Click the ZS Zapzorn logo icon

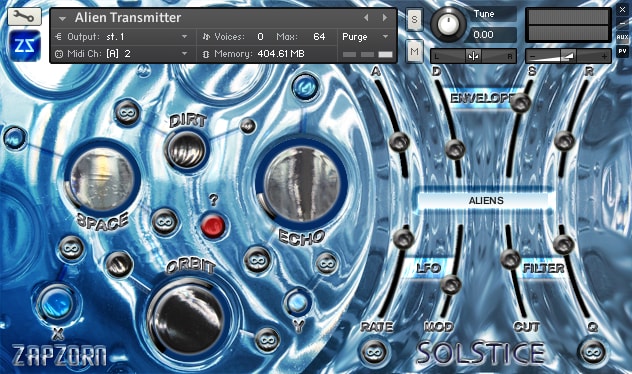[24, 46]
